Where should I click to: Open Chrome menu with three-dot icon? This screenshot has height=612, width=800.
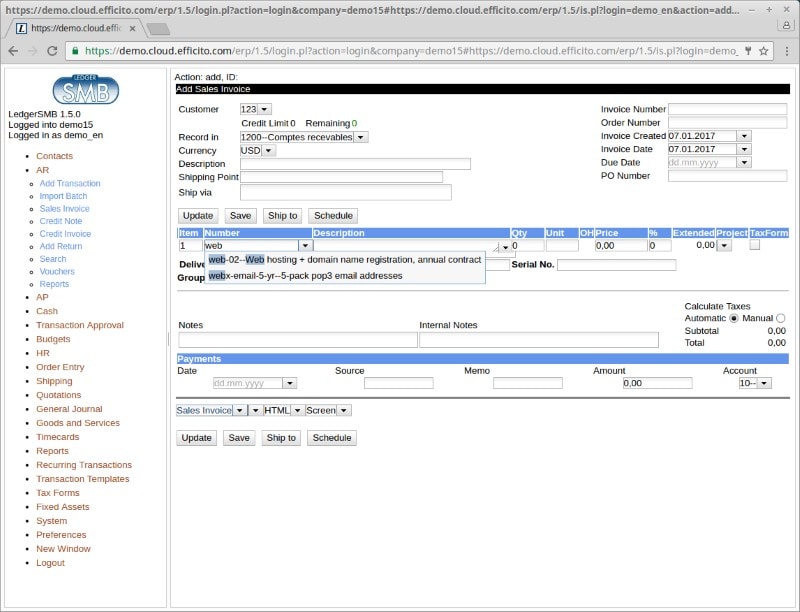pyautogui.click(x=785, y=50)
